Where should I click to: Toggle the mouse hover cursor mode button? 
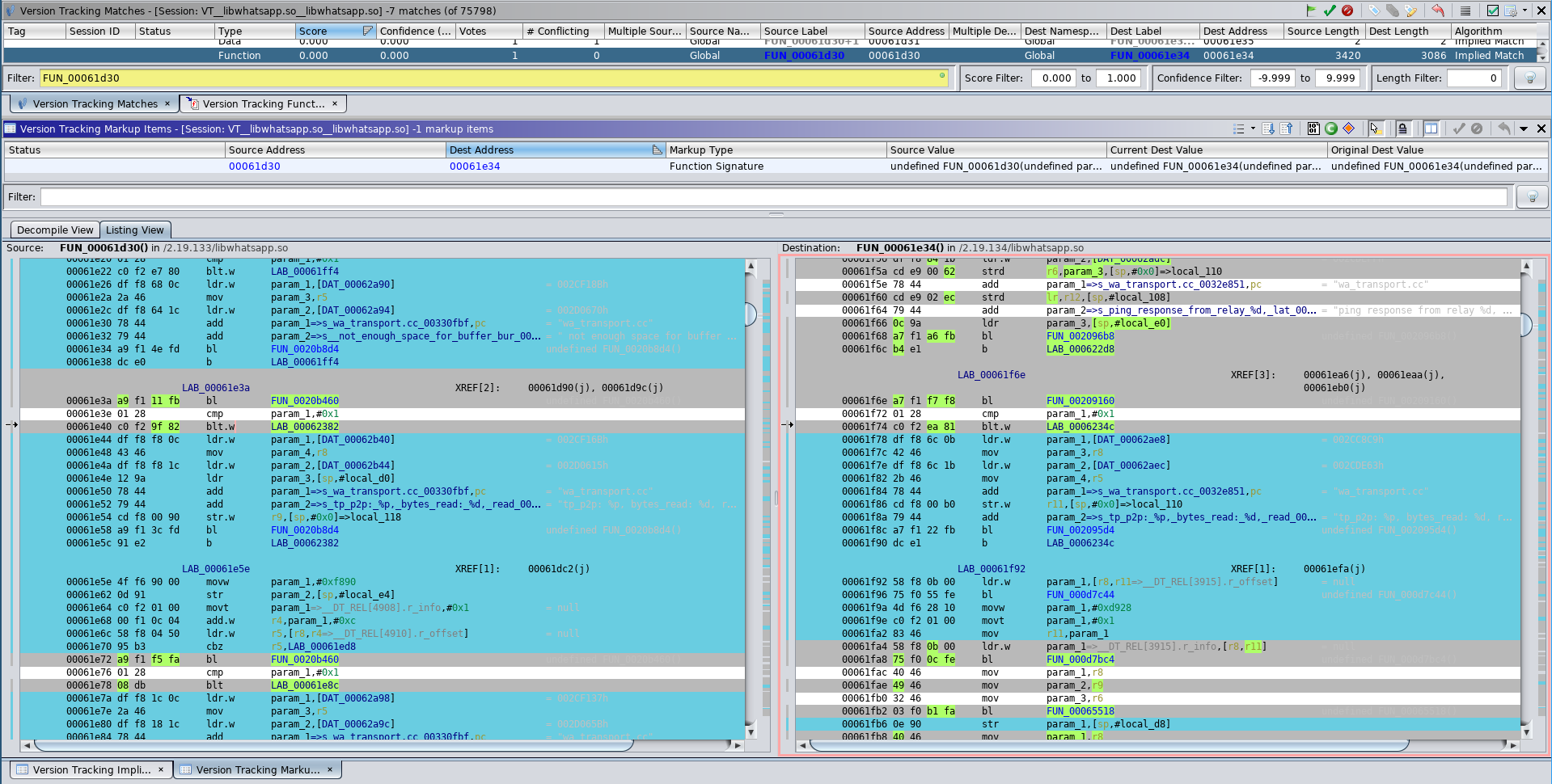click(1375, 129)
